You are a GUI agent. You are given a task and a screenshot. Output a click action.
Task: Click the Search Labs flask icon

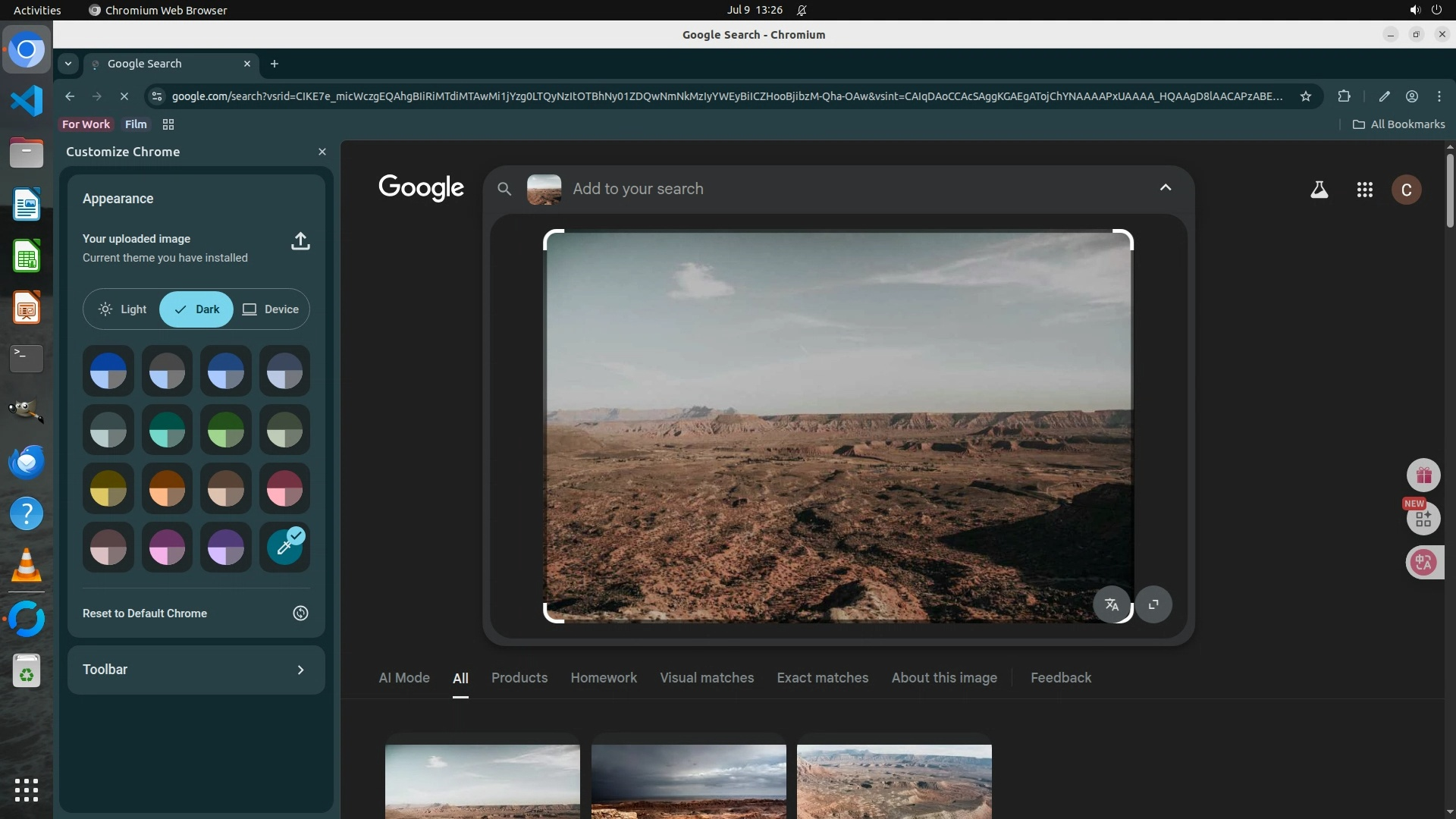point(1319,190)
